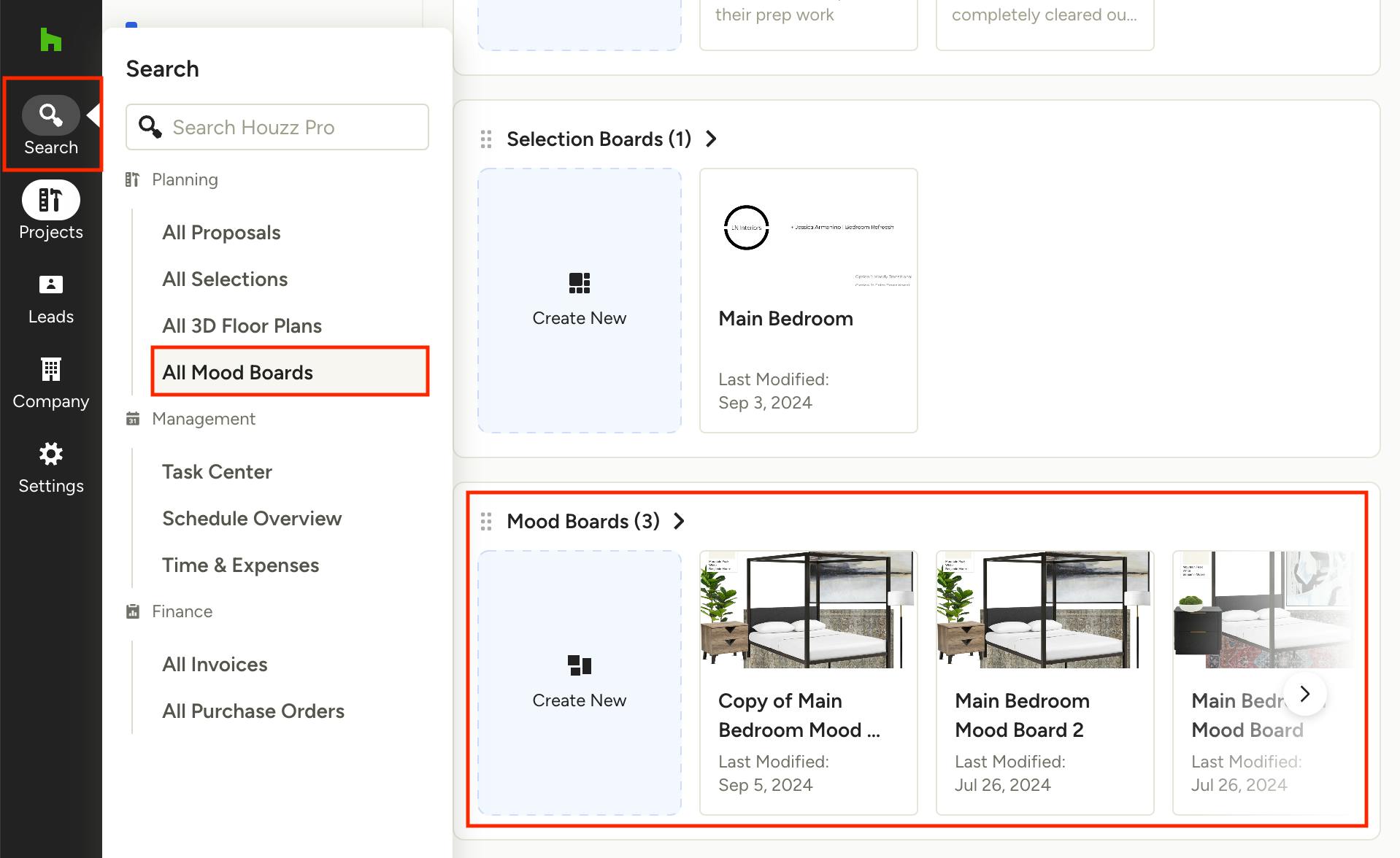The width and height of the screenshot is (1400, 858).
Task: Click the Houzz logo icon
Action: [x=50, y=40]
